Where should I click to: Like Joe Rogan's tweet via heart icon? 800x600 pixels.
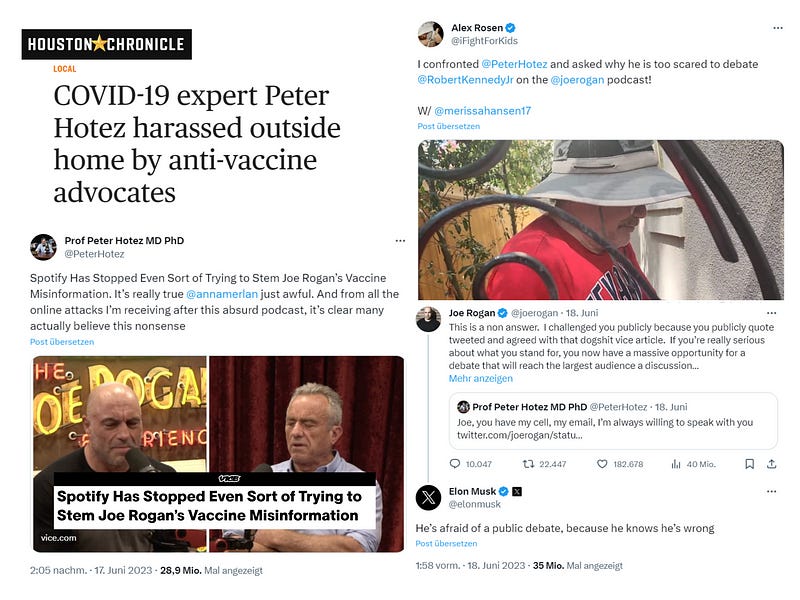coord(602,464)
